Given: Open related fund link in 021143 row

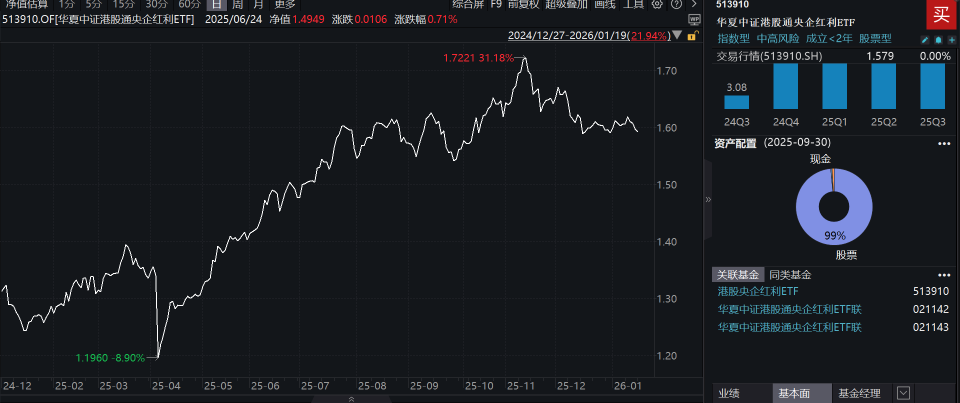Looking at the screenshot, I should tap(789, 327).
